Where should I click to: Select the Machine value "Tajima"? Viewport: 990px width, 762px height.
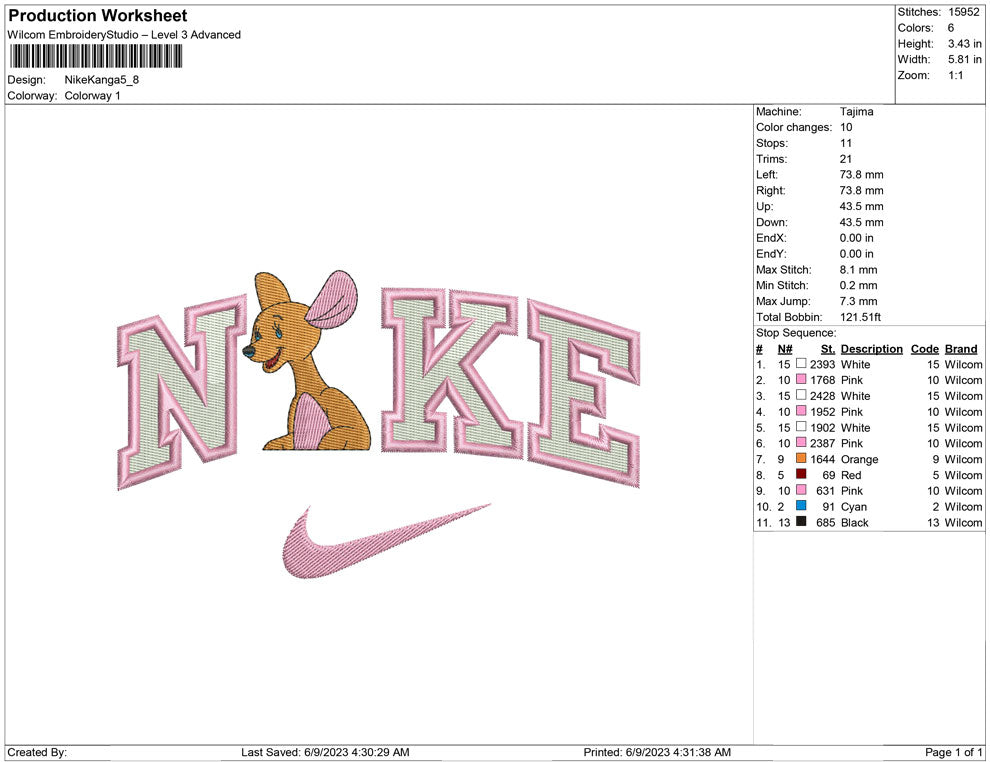pos(857,112)
